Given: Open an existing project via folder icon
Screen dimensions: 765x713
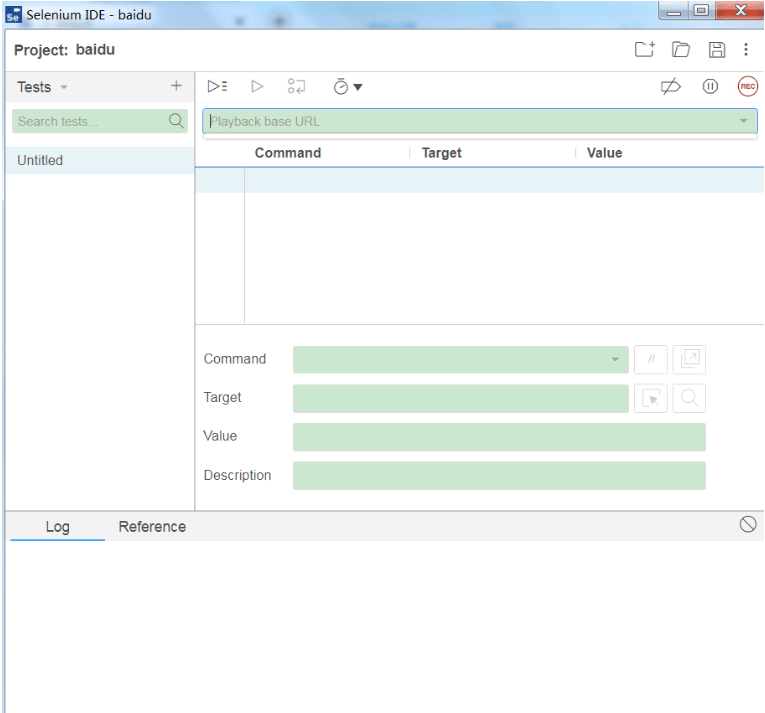Looking at the screenshot, I should [x=681, y=49].
